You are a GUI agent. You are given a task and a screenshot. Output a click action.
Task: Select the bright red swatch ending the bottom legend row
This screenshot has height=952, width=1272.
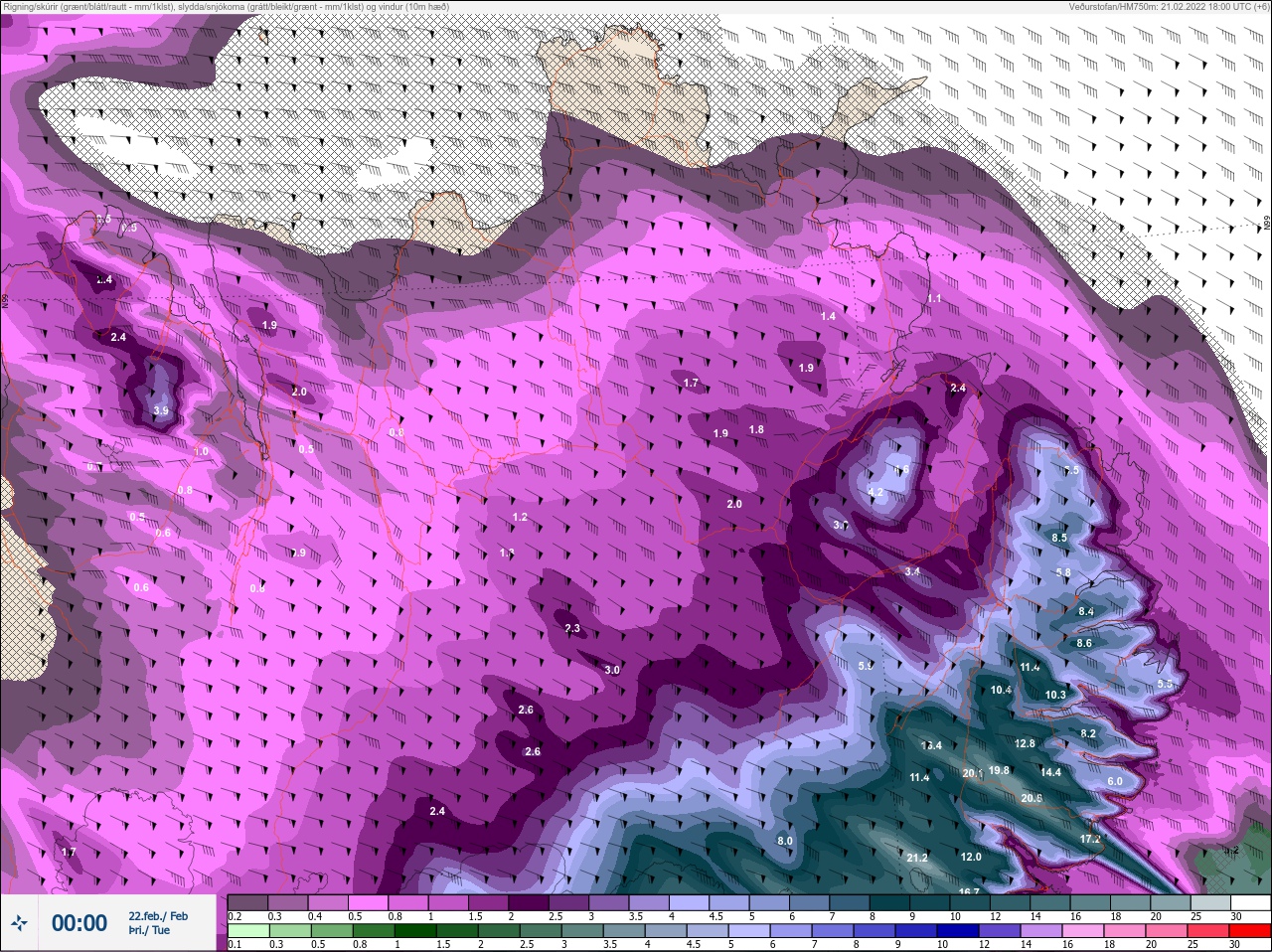coord(1250,931)
